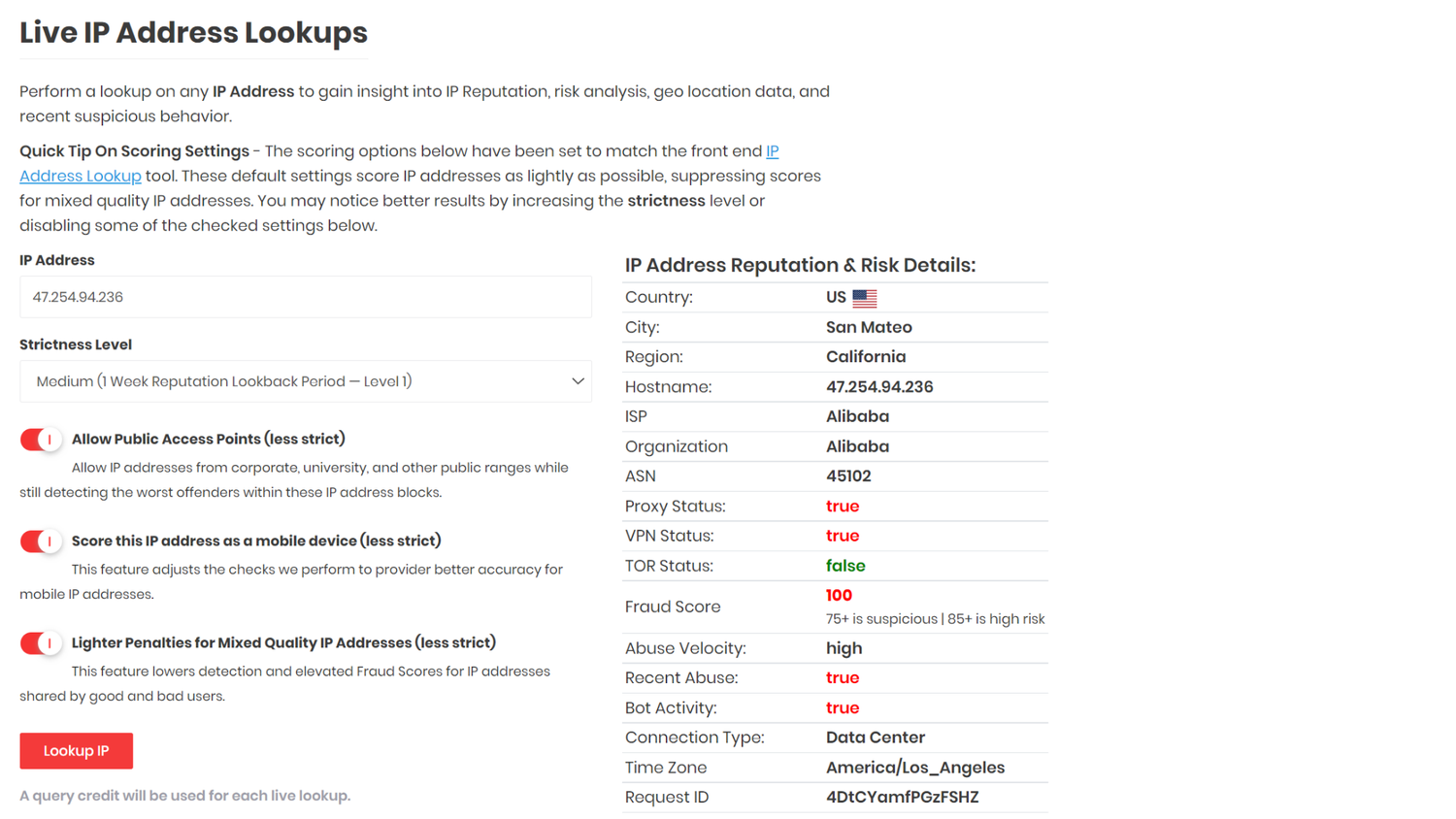
Task: Open the IP Address Lookup link
Action: pyautogui.click(x=81, y=176)
